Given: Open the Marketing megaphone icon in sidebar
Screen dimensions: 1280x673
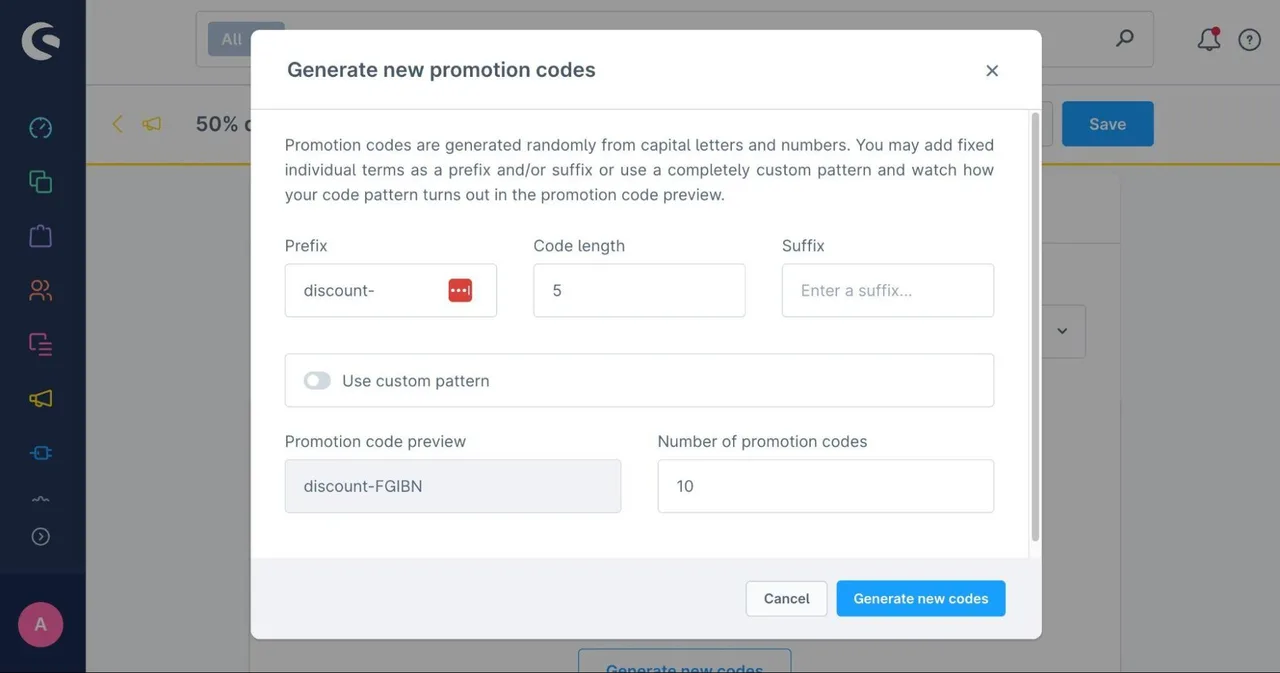Looking at the screenshot, I should point(40,398).
